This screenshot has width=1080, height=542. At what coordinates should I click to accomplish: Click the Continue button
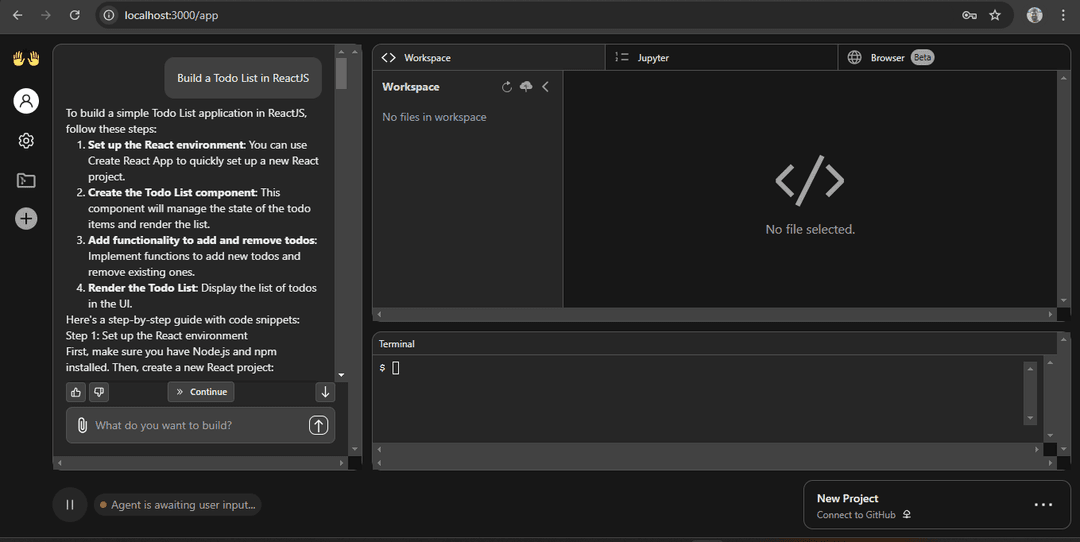tap(201, 392)
